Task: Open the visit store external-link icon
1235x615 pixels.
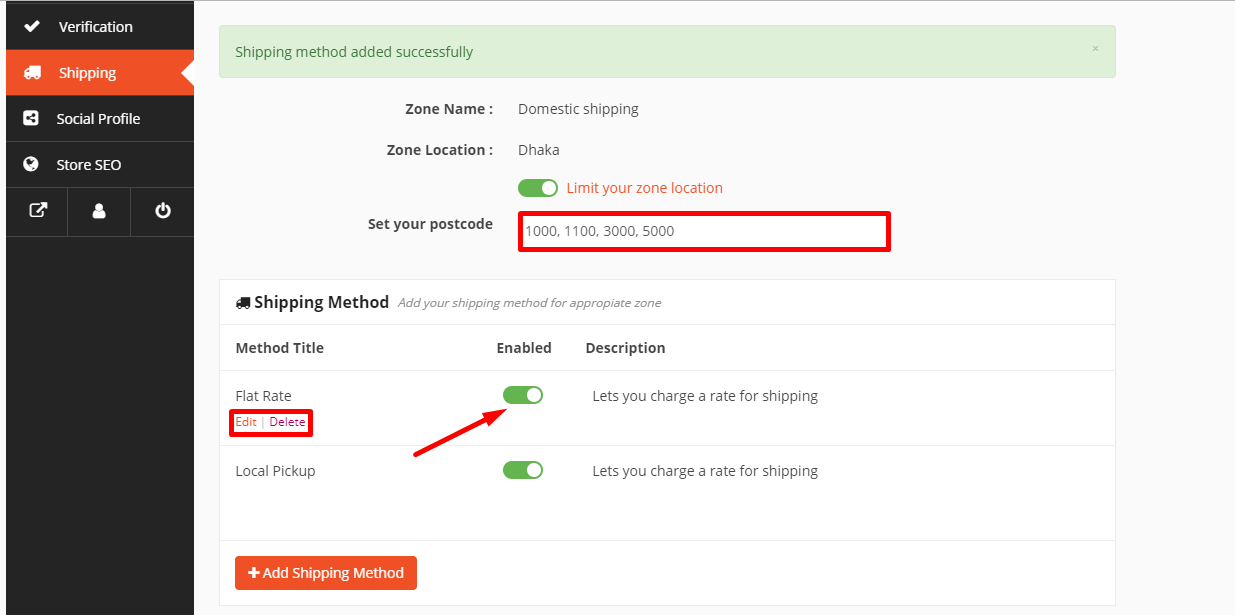Action: [x=37, y=211]
